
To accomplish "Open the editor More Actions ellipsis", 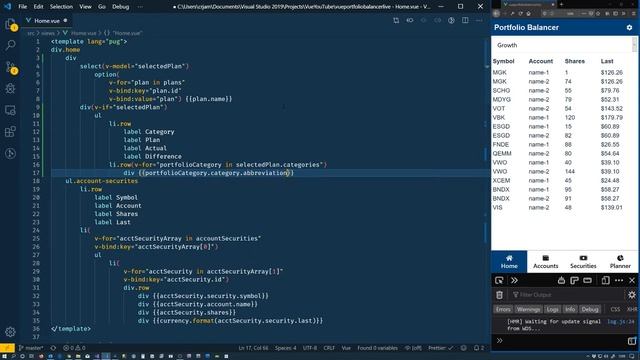I will [x=479, y=20].
